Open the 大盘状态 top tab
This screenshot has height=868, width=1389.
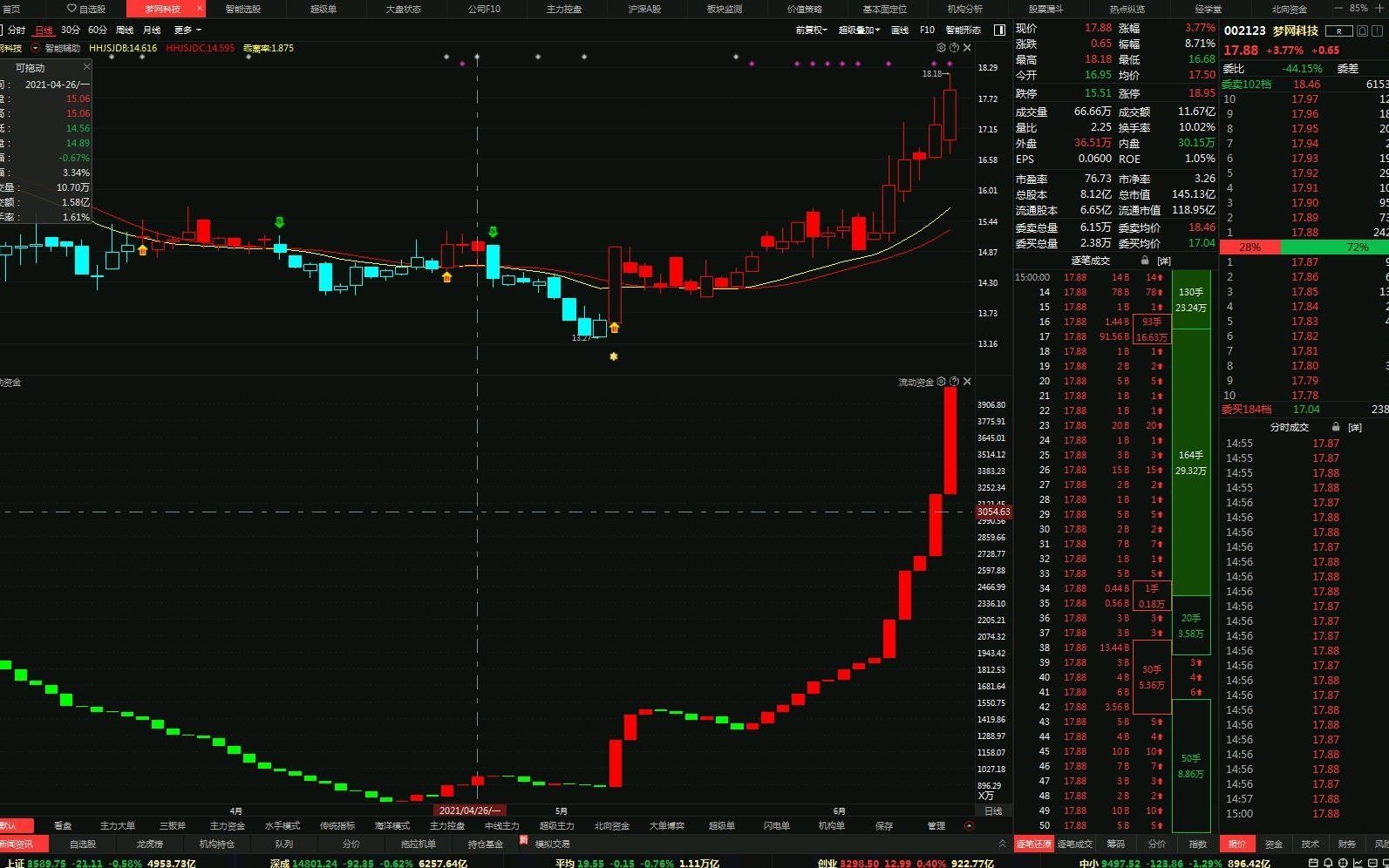(x=404, y=9)
